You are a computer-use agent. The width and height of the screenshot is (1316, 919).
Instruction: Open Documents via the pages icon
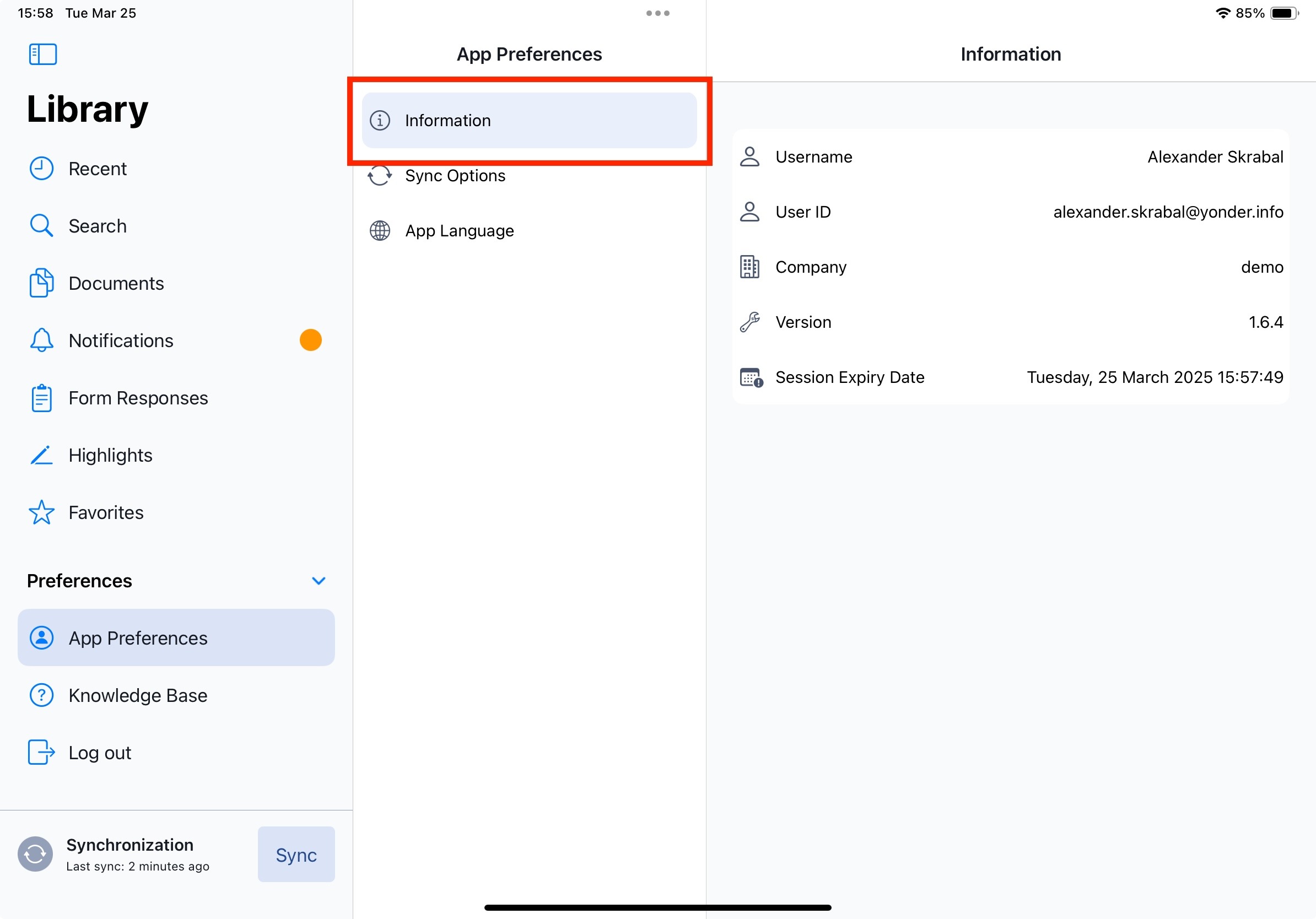click(x=41, y=283)
